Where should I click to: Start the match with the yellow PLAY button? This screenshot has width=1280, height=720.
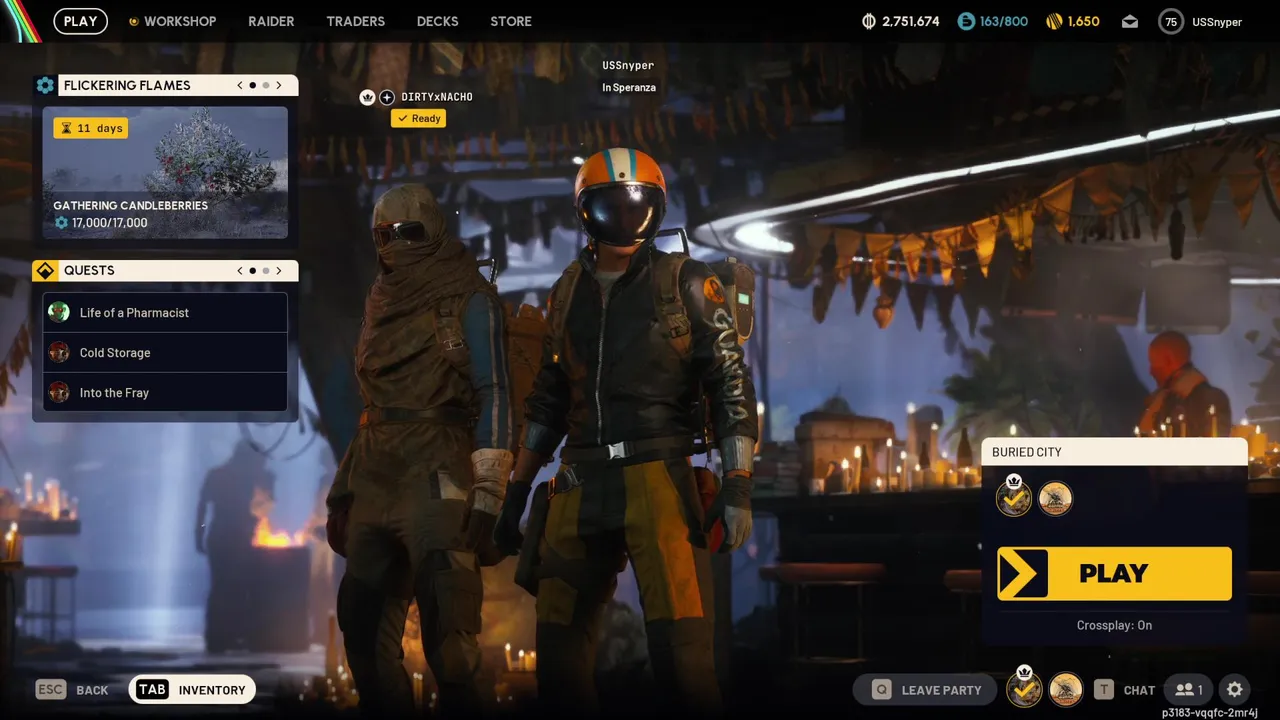[1114, 573]
